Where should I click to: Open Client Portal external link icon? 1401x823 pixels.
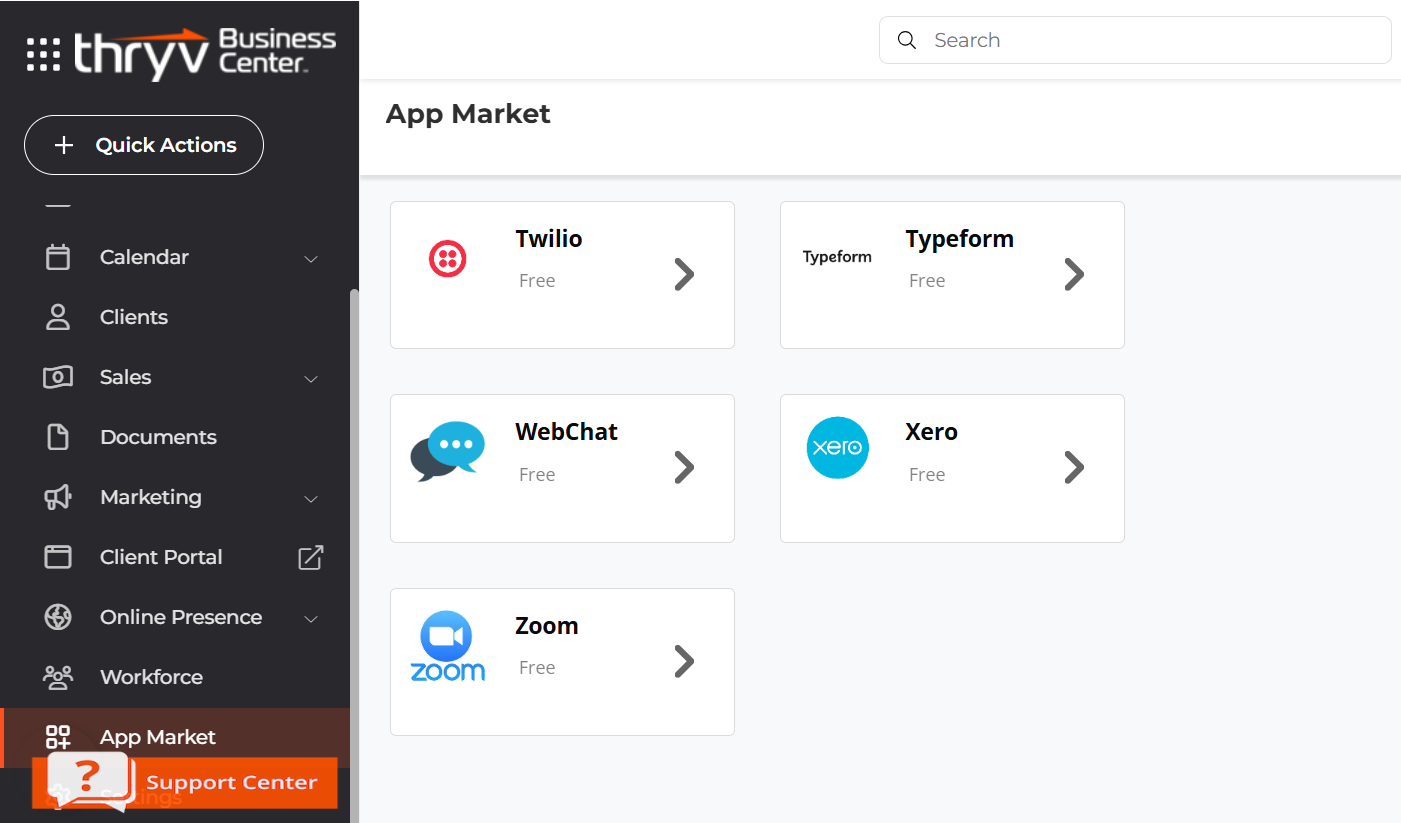click(x=311, y=557)
